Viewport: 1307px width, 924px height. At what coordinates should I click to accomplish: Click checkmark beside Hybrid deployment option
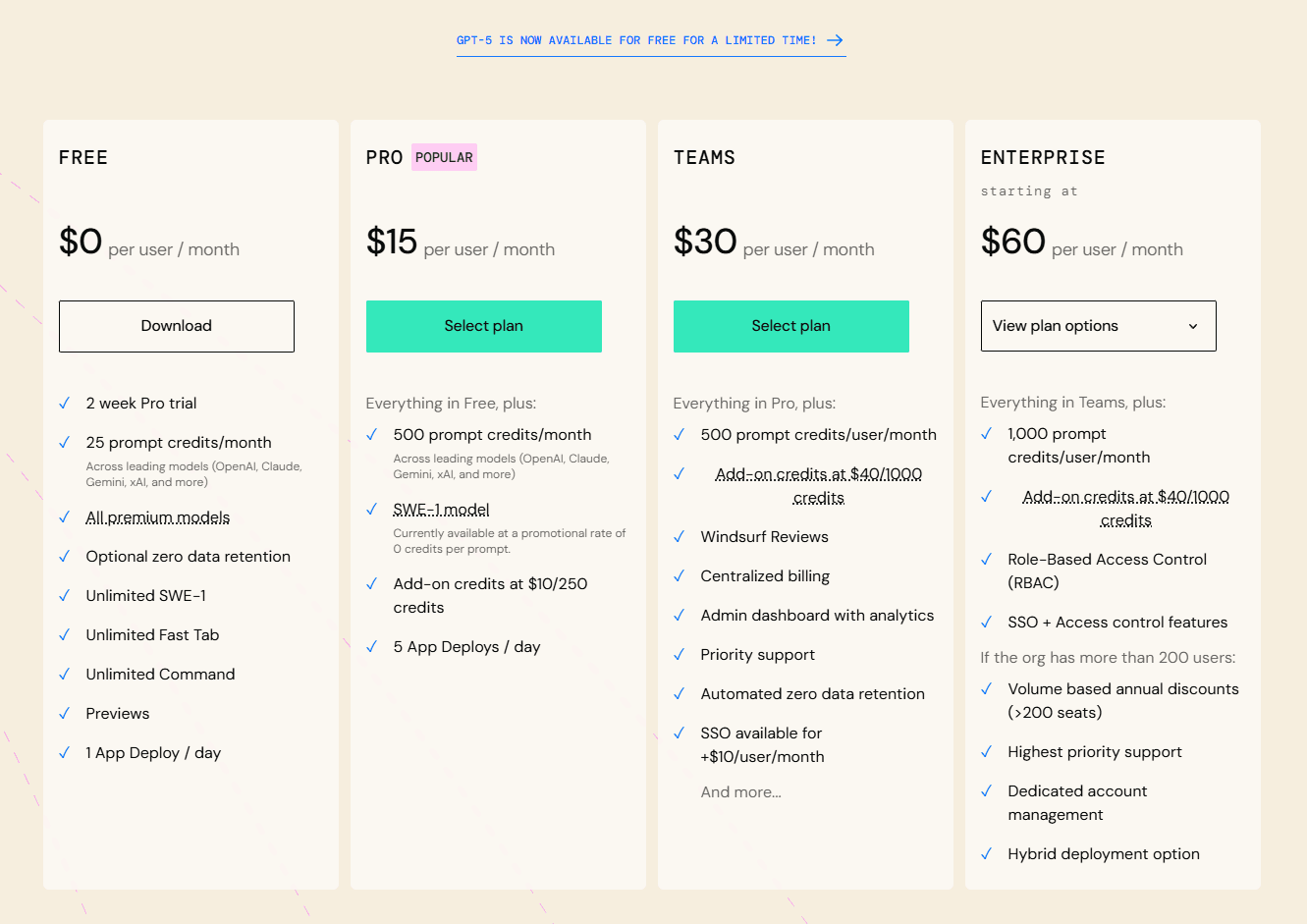point(986,853)
